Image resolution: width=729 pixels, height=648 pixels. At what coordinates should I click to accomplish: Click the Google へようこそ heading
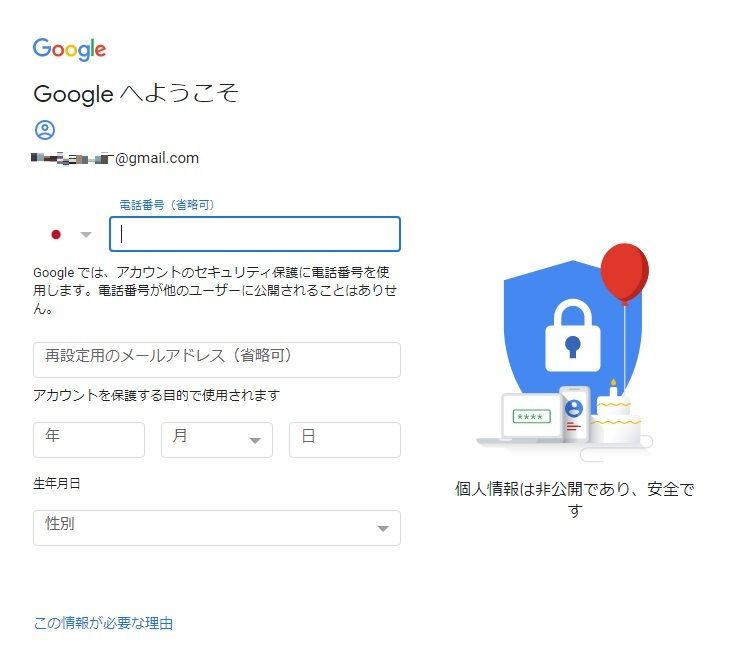pos(136,93)
